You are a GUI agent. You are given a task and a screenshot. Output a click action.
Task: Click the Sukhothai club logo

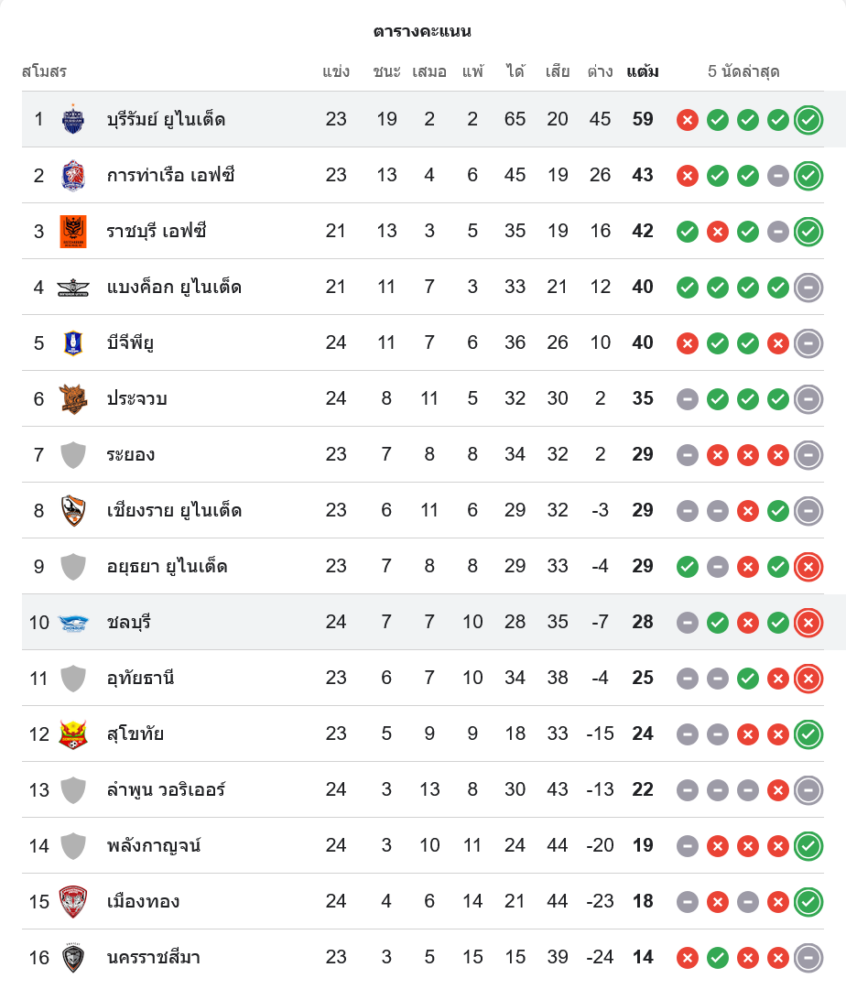(73, 734)
